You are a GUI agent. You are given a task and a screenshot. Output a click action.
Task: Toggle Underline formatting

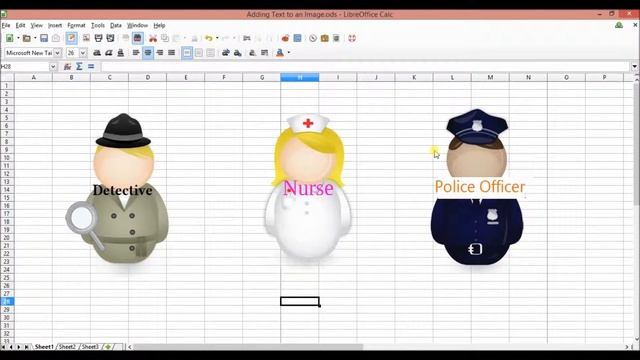click(120, 53)
